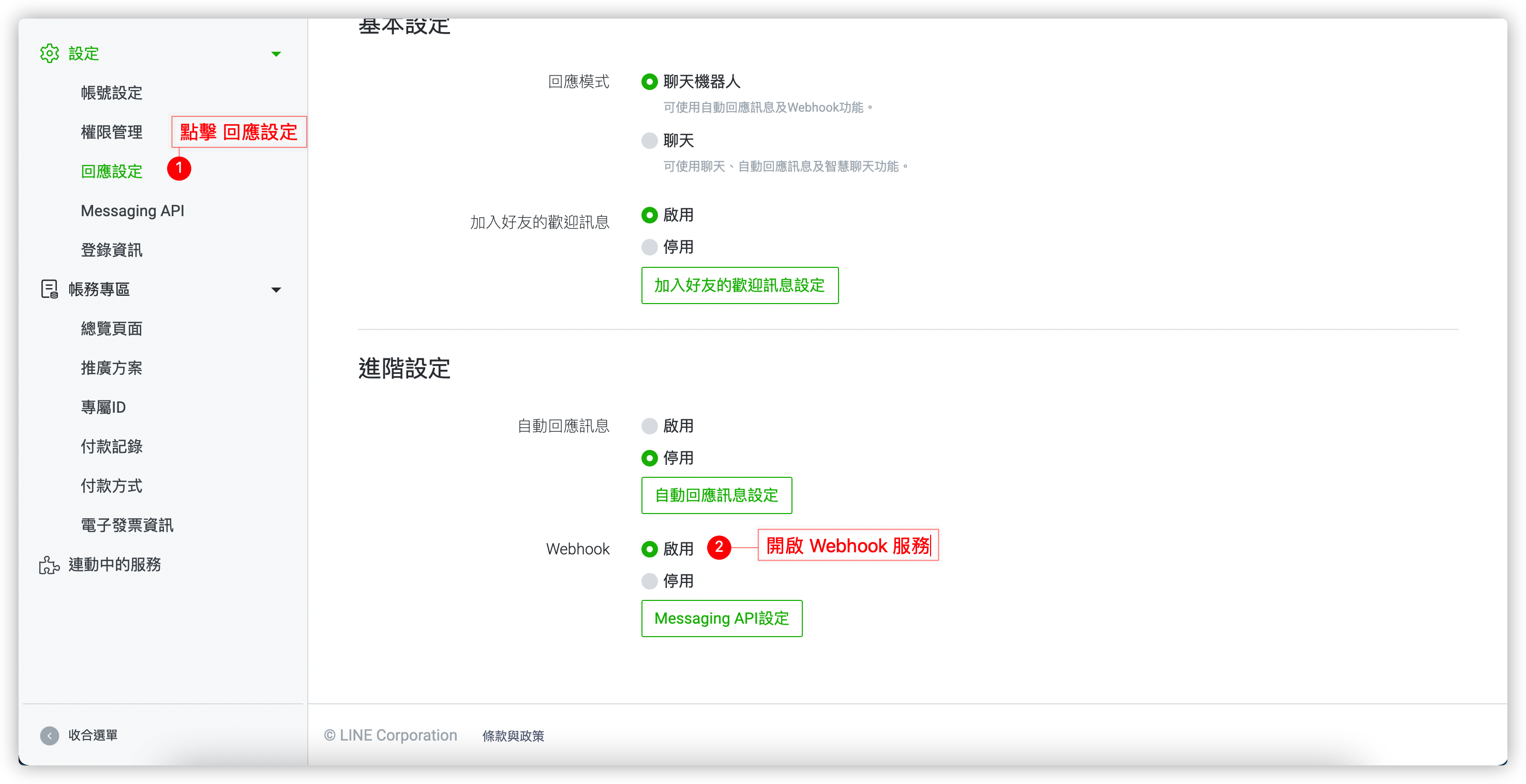This screenshot has height=784, width=1526.
Task: Select 聊天機器人 response mode radio button
Action: pyautogui.click(x=649, y=82)
